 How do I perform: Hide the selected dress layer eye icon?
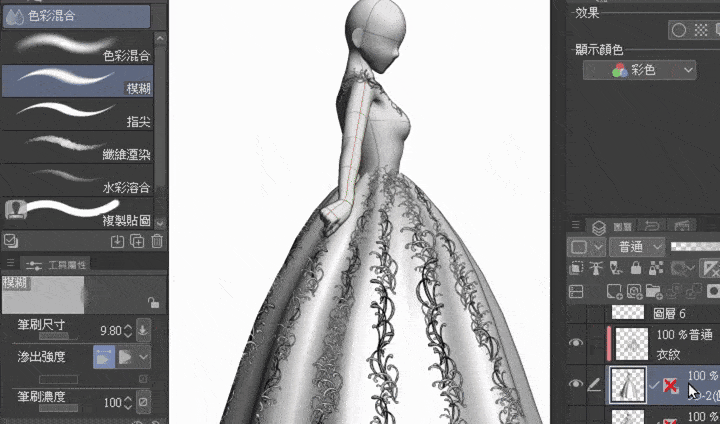(x=576, y=384)
